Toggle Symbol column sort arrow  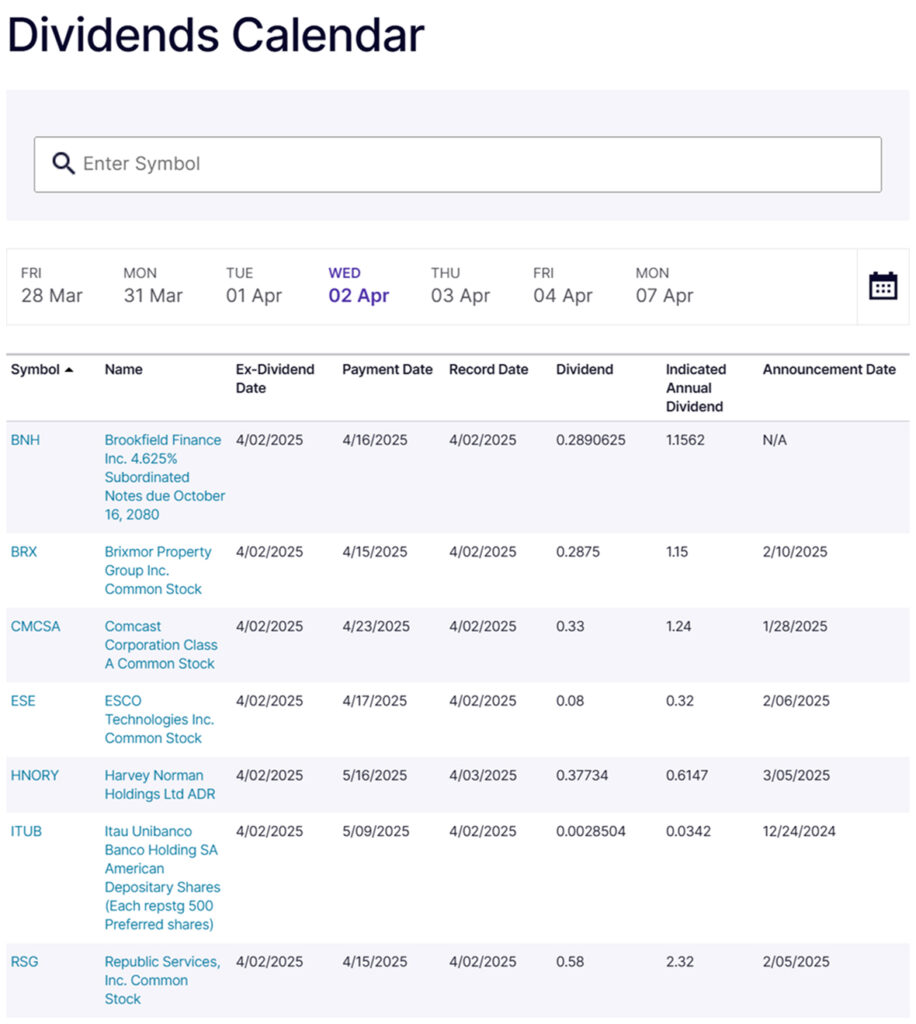pyautogui.click(x=69, y=370)
